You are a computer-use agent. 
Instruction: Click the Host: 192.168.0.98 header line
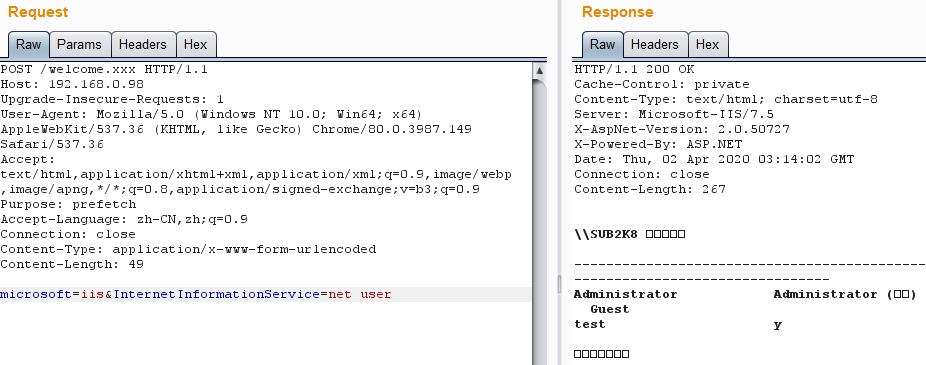pyautogui.click(x=72, y=84)
